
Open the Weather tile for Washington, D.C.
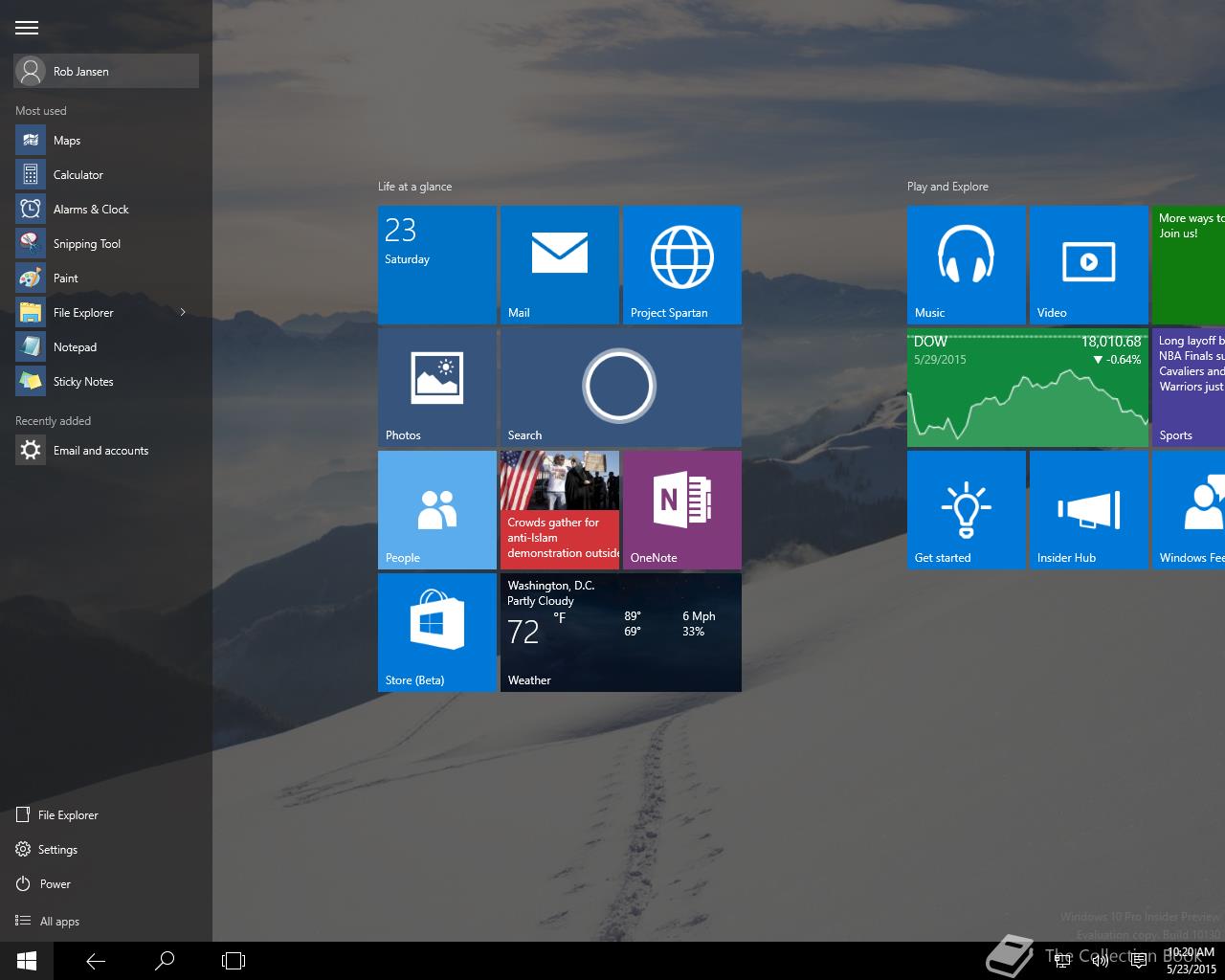click(621, 633)
